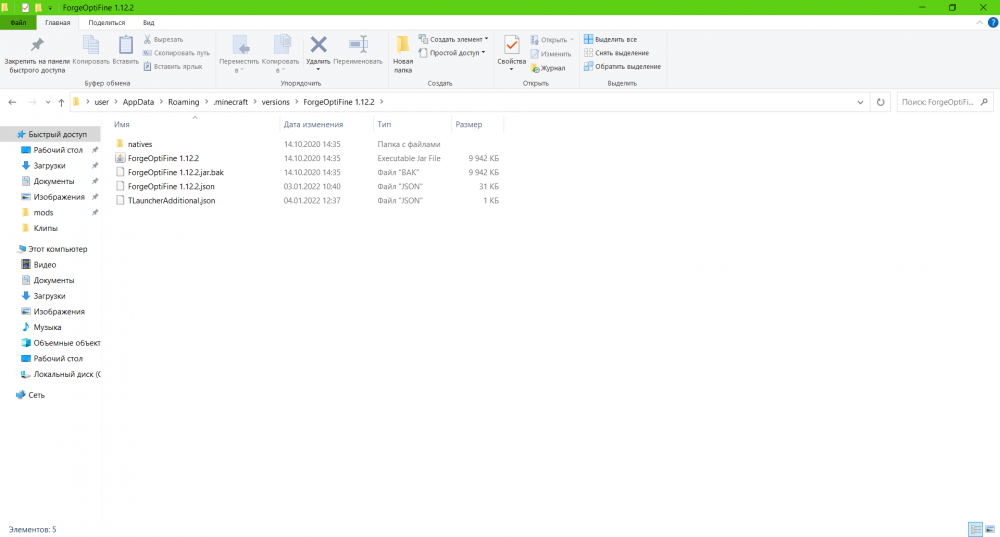Open Создать элемент (New item) dropdown
The height and width of the screenshot is (537, 1000).
[x=453, y=40]
